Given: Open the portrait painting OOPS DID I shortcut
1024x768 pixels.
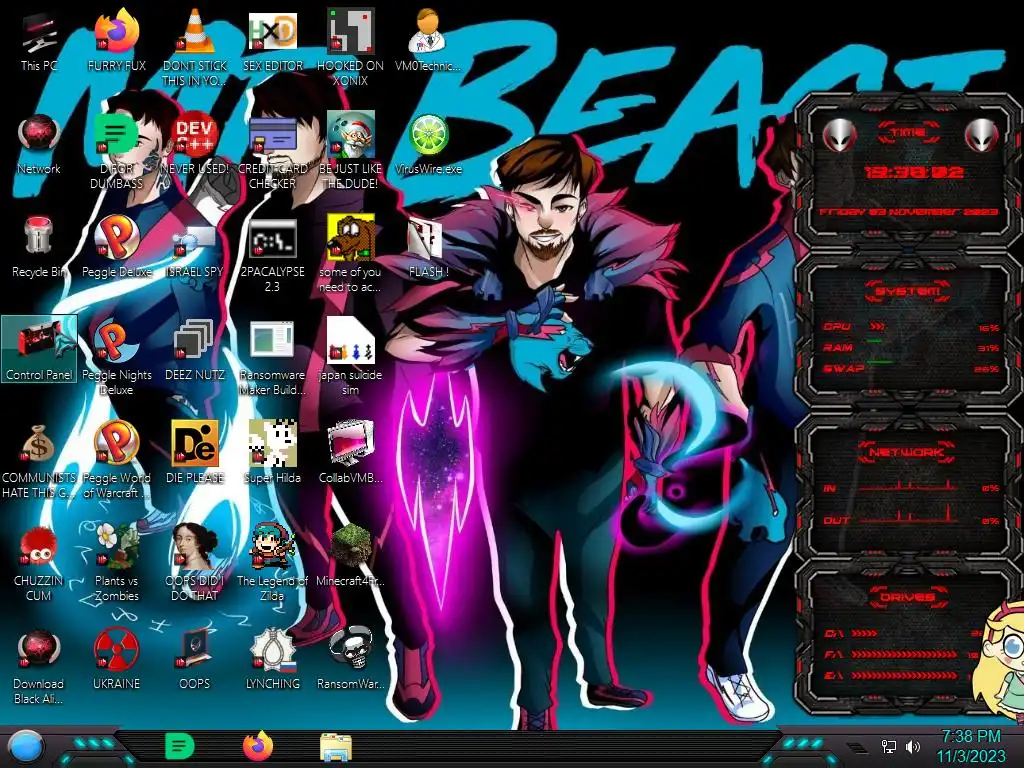Looking at the screenshot, I should point(195,563).
